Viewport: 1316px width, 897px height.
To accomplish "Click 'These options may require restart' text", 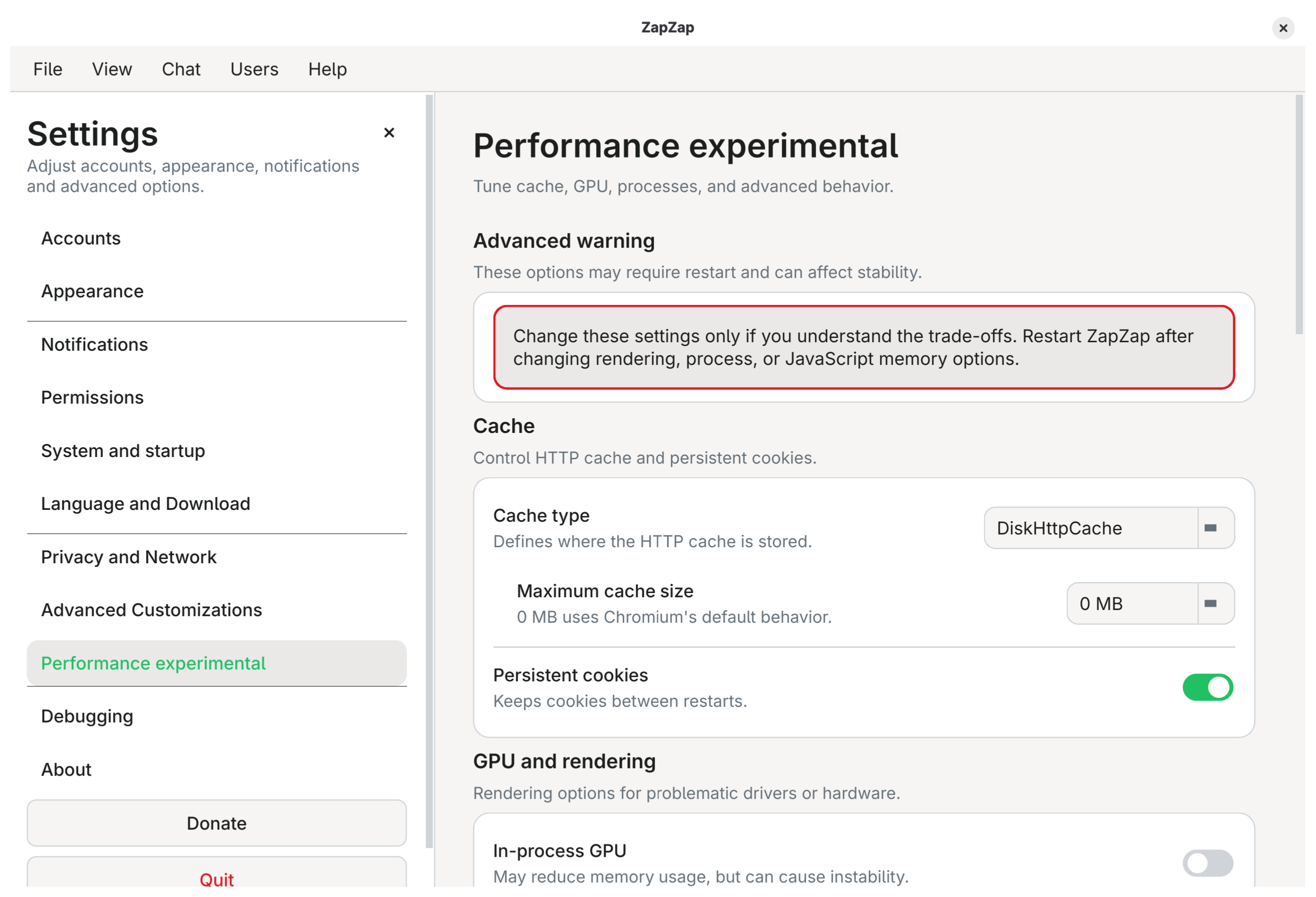I will tap(698, 272).
